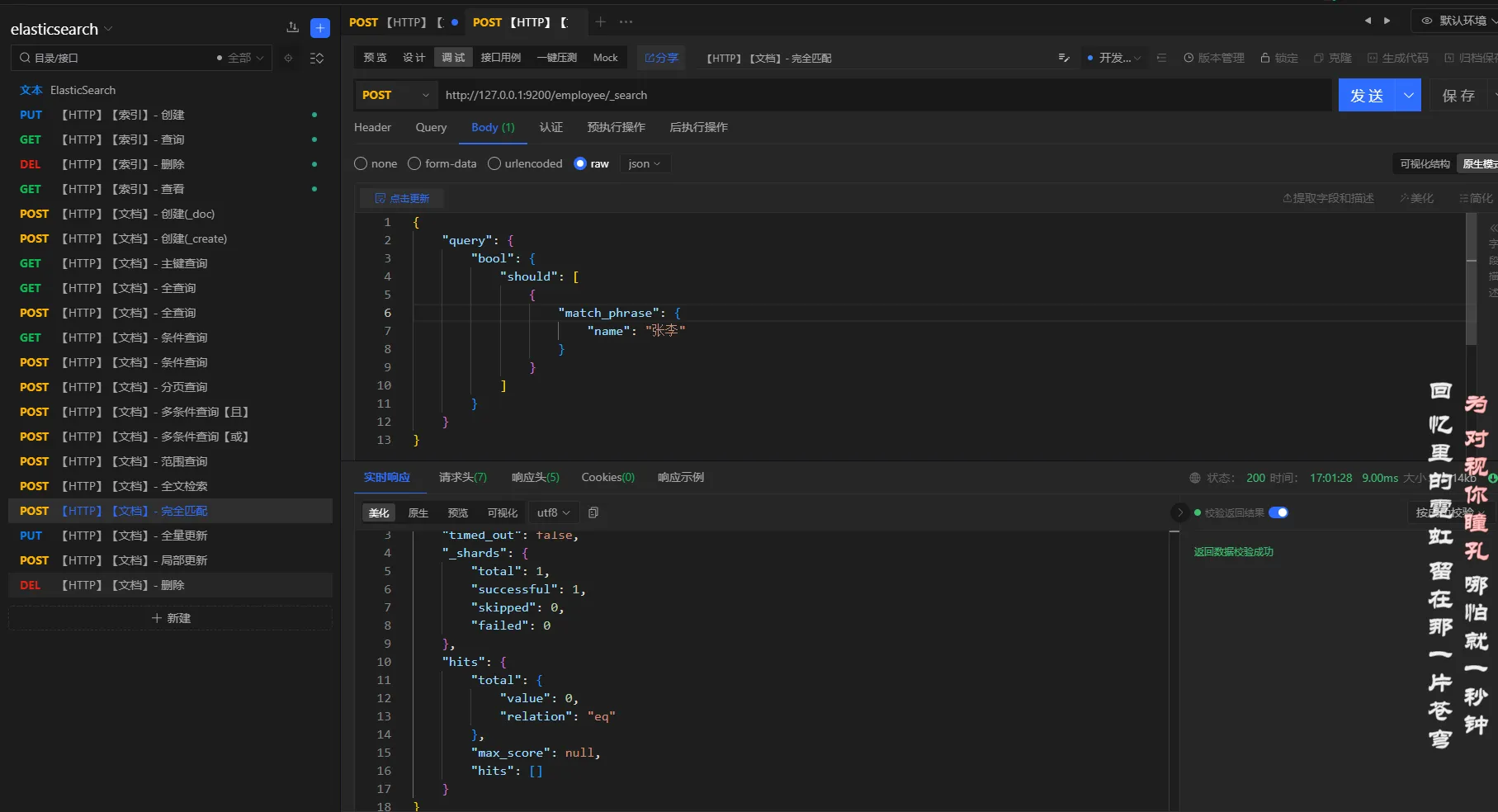The height and width of the screenshot is (812, 1498).
Task: Click the 新建 button in sidebar
Action: tap(171, 619)
